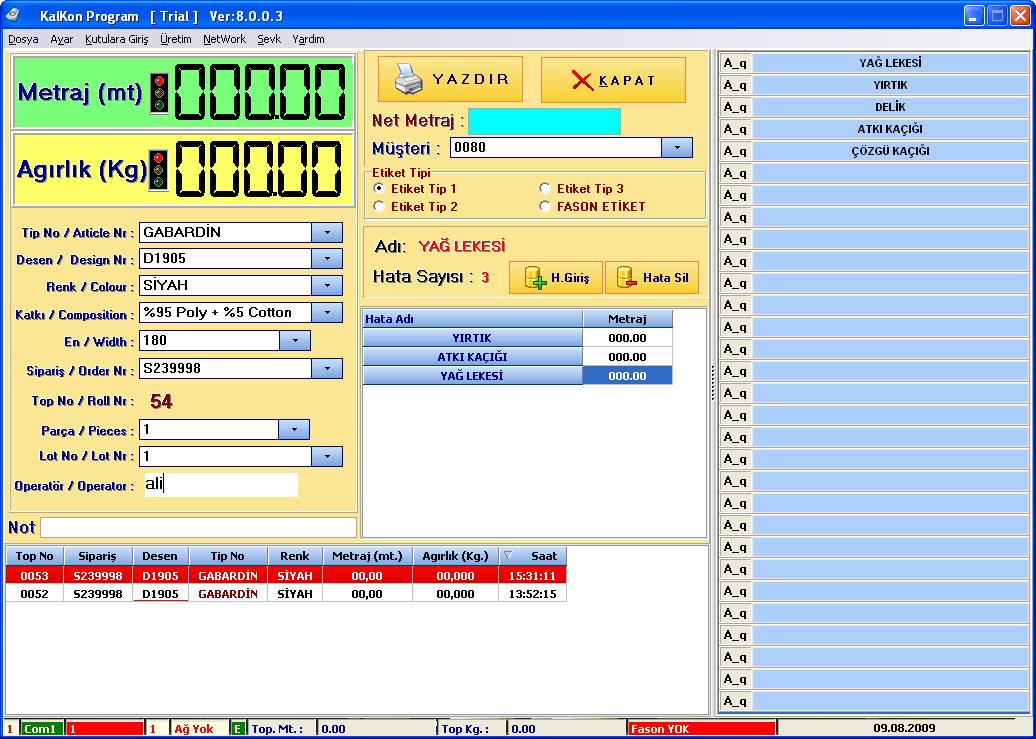Click the A_q tag next to YIRTIK
The image size is (1036, 739).
coord(735,85)
